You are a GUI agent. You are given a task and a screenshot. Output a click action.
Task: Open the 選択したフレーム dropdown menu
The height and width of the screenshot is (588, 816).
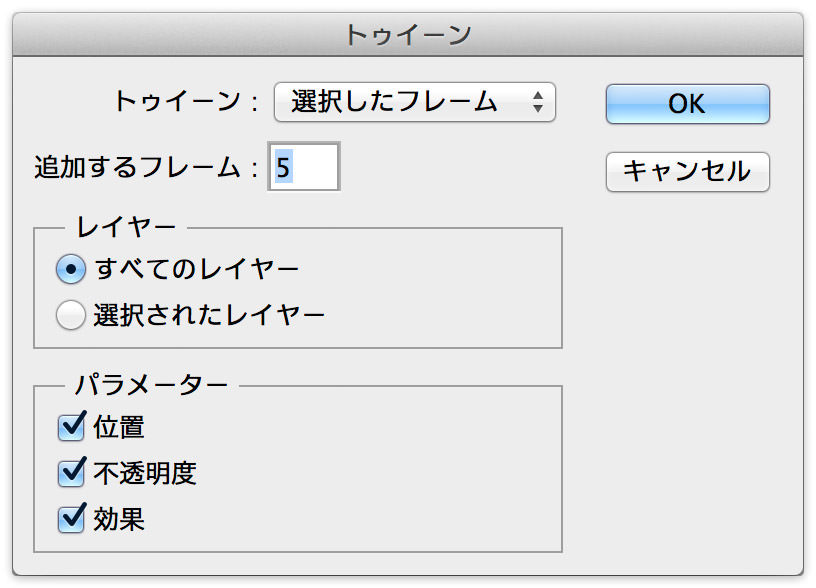pyautogui.click(x=415, y=102)
